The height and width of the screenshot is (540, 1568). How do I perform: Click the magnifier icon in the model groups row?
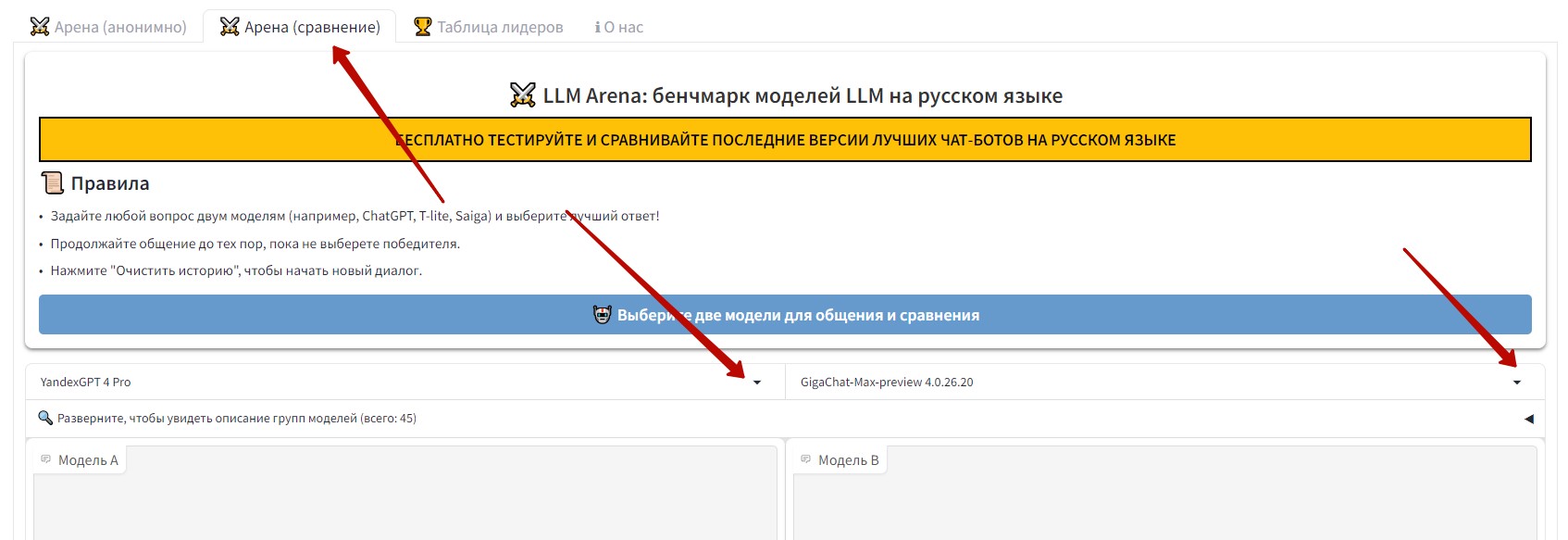pos(45,418)
